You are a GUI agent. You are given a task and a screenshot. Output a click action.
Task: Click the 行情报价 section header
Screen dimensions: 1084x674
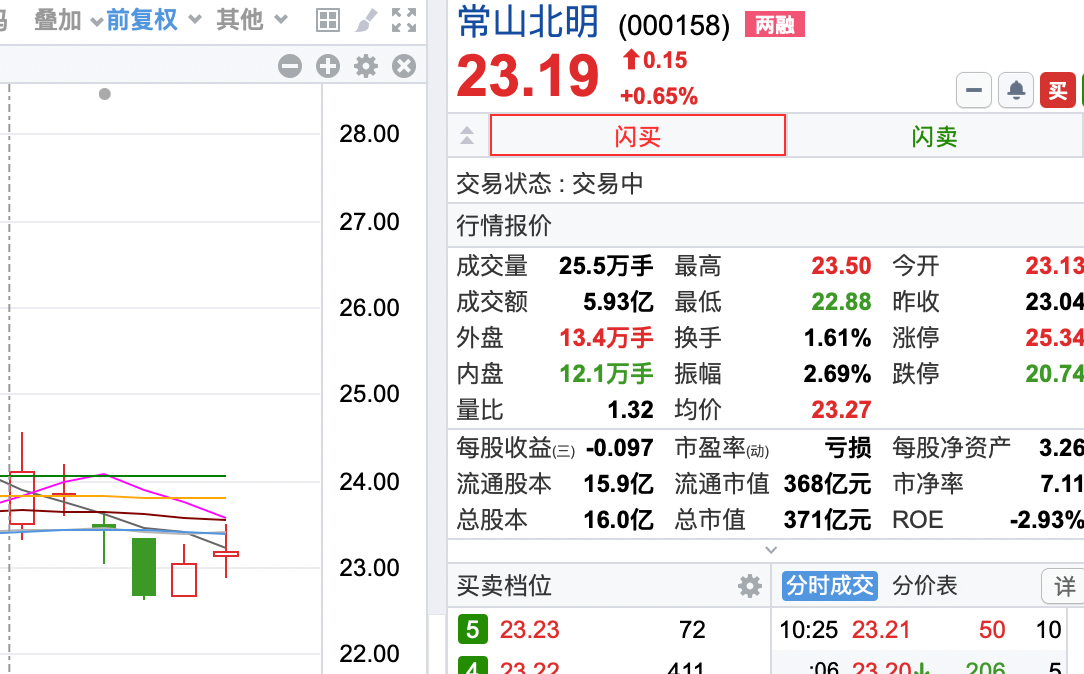(503, 225)
